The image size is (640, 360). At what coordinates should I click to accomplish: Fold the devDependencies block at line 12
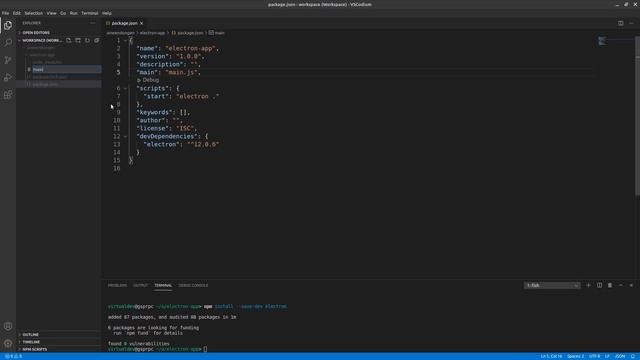[125, 136]
